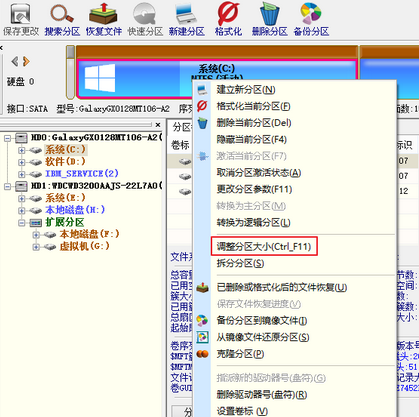Select 软件(D:) in the disk tree

66,162
